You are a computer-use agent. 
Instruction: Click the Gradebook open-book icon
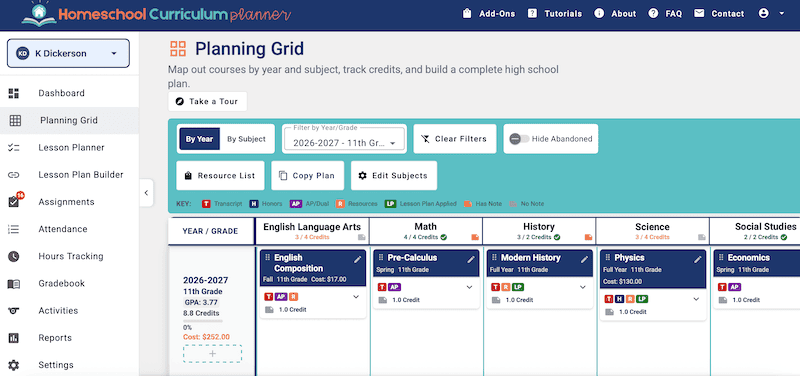(x=14, y=284)
